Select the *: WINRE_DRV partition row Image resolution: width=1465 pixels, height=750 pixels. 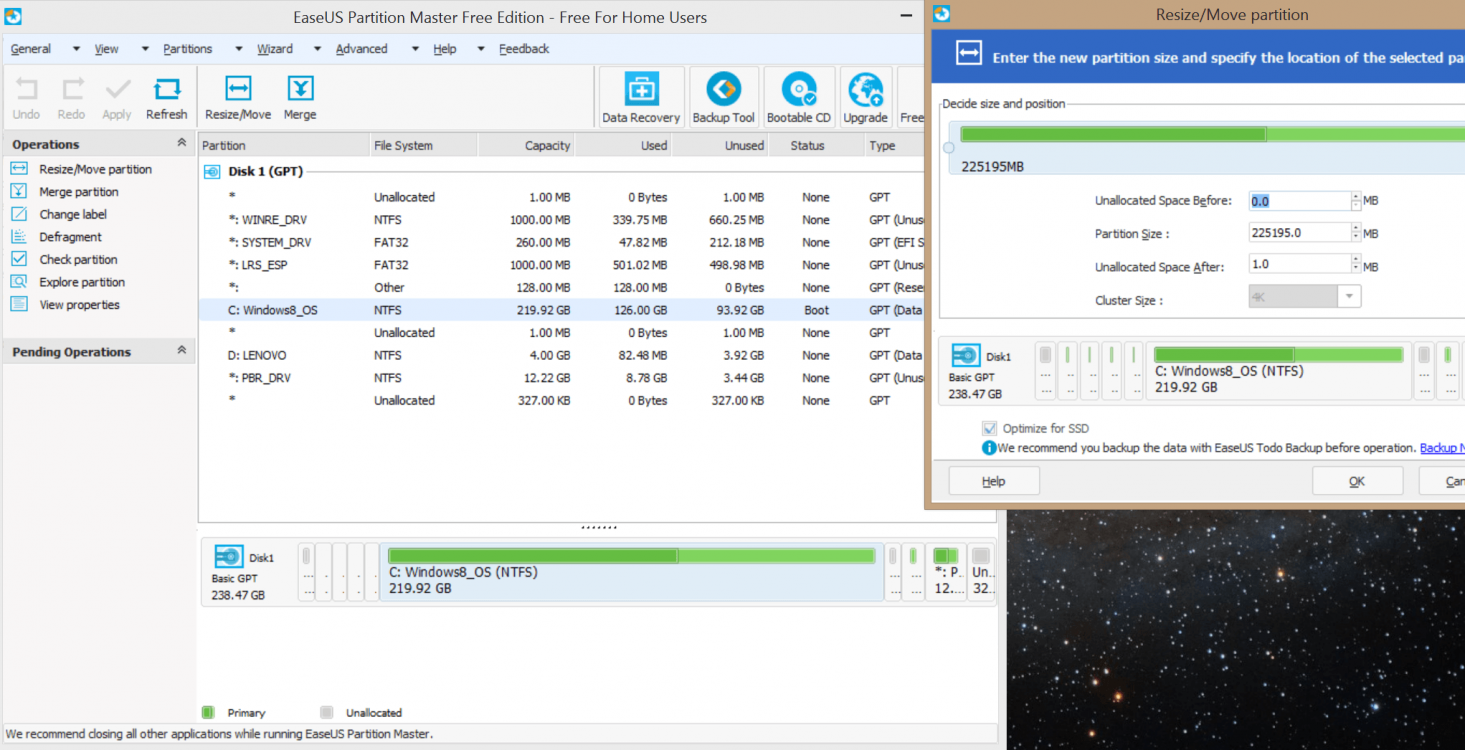point(562,220)
